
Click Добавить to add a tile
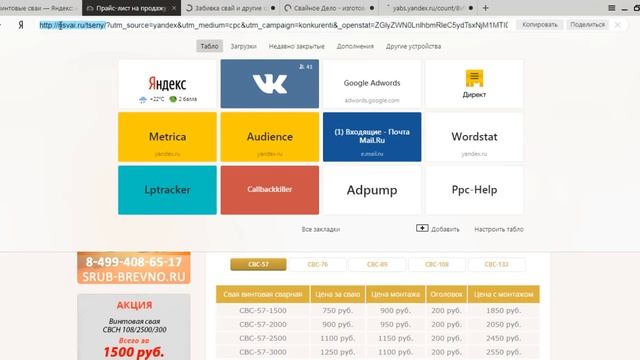pyautogui.click(x=445, y=229)
